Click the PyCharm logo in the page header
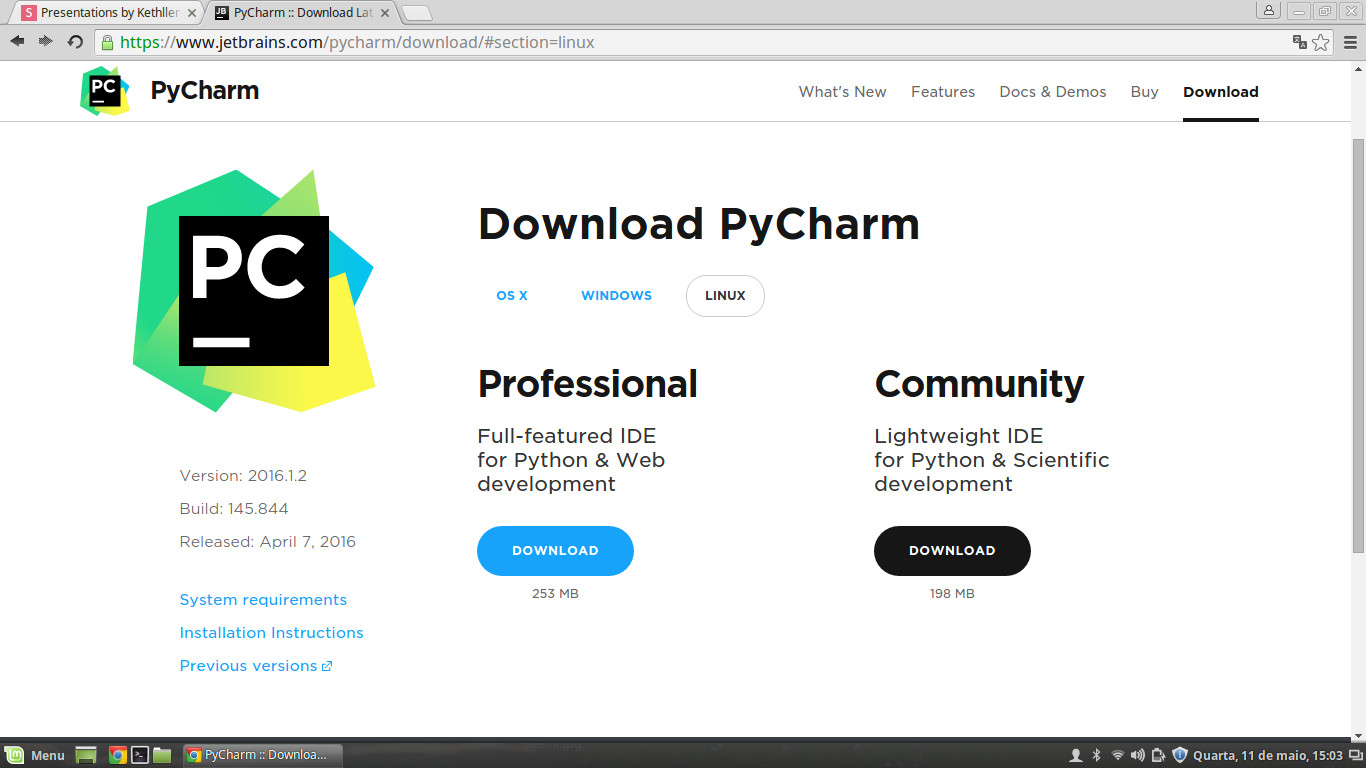The height and width of the screenshot is (768, 1366). pyautogui.click(x=105, y=91)
